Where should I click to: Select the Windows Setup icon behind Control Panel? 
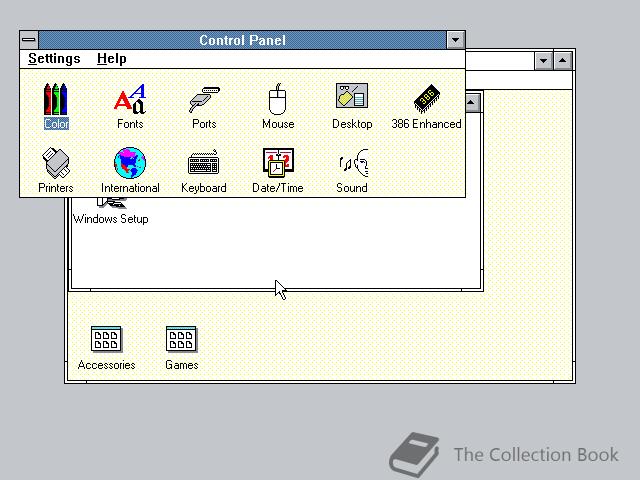[x=111, y=203]
